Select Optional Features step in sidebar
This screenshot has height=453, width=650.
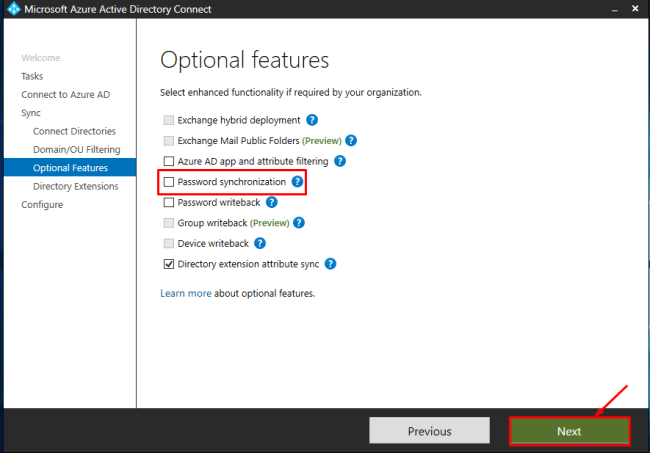(70, 167)
